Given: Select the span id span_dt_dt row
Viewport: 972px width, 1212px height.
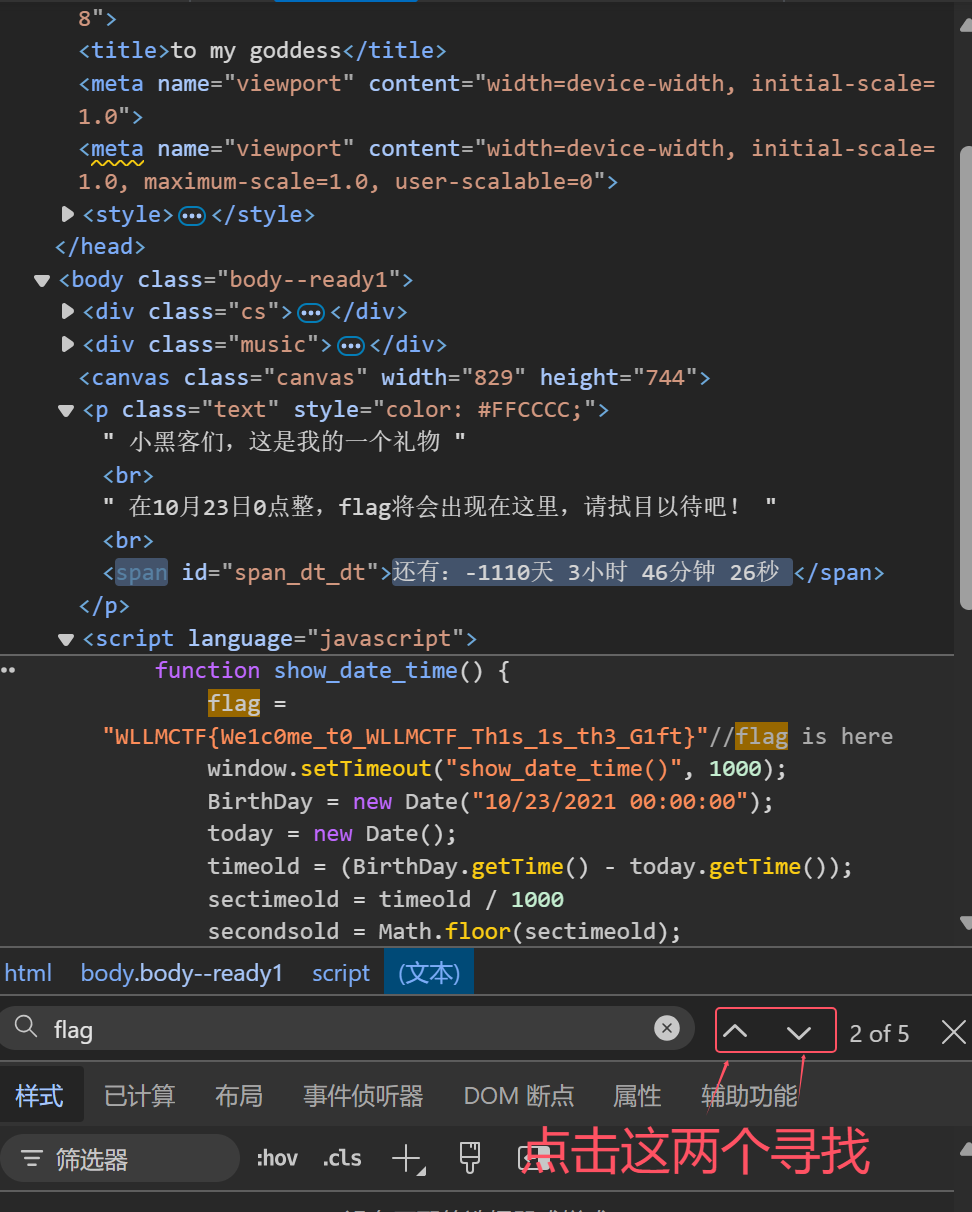Looking at the screenshot, I should [x=493, y=572].
